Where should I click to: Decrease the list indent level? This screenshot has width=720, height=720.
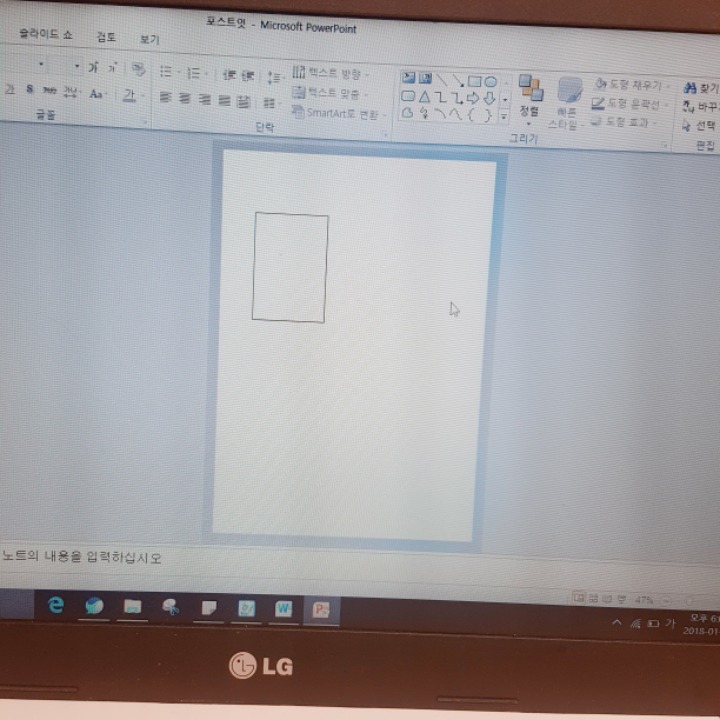click(x=229, y=74)
